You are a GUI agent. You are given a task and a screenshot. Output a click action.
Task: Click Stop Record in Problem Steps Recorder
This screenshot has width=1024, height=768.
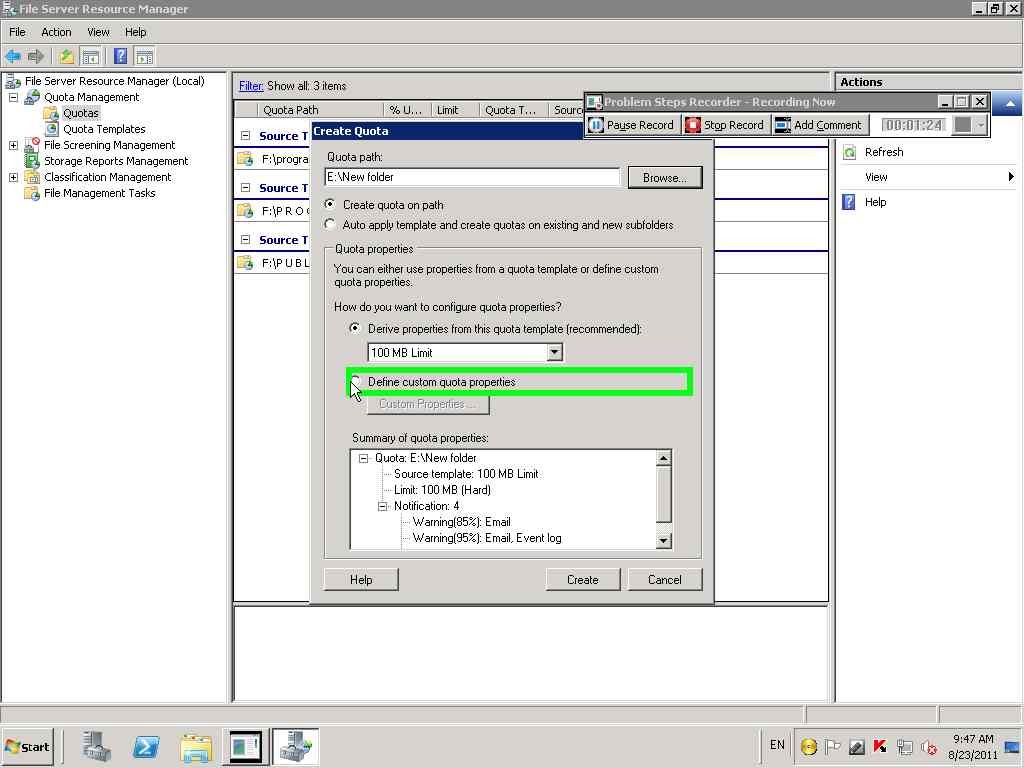[725, 124]
